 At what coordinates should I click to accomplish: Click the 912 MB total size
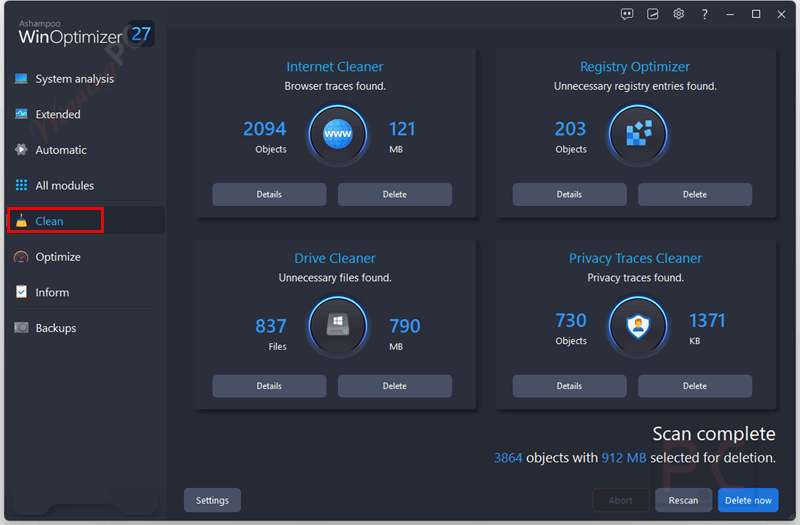[x=623, y=458]
